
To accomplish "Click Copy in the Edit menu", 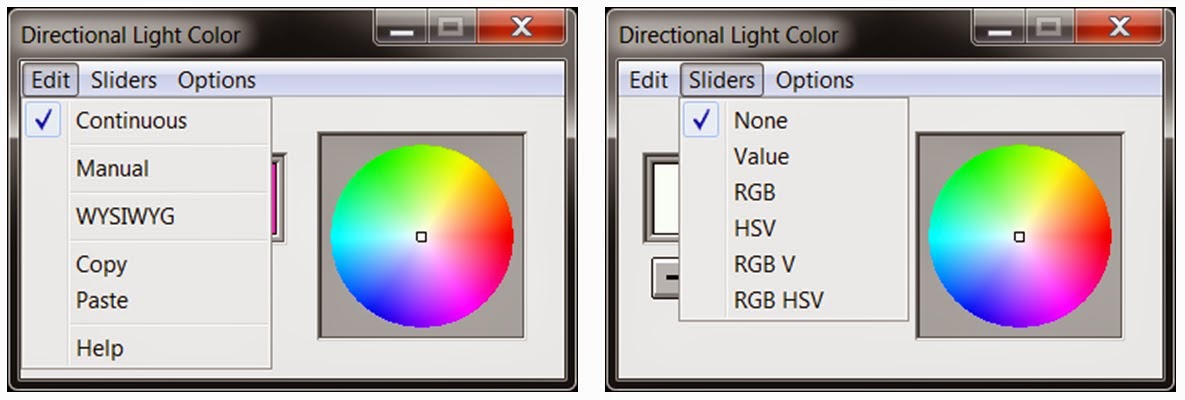I will tap(101, 265).
